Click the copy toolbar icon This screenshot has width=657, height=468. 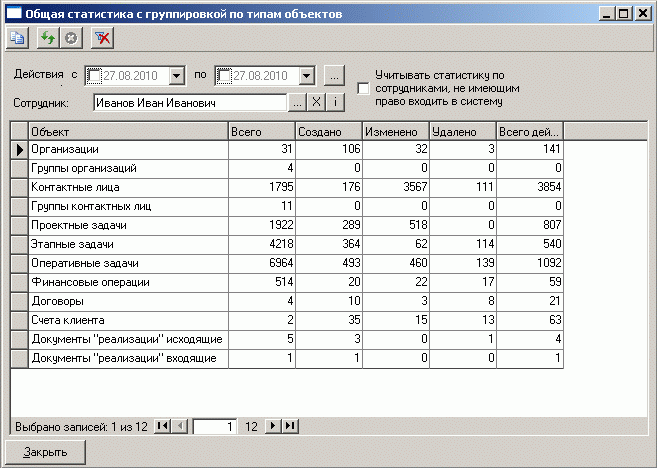tap(17, 38)
